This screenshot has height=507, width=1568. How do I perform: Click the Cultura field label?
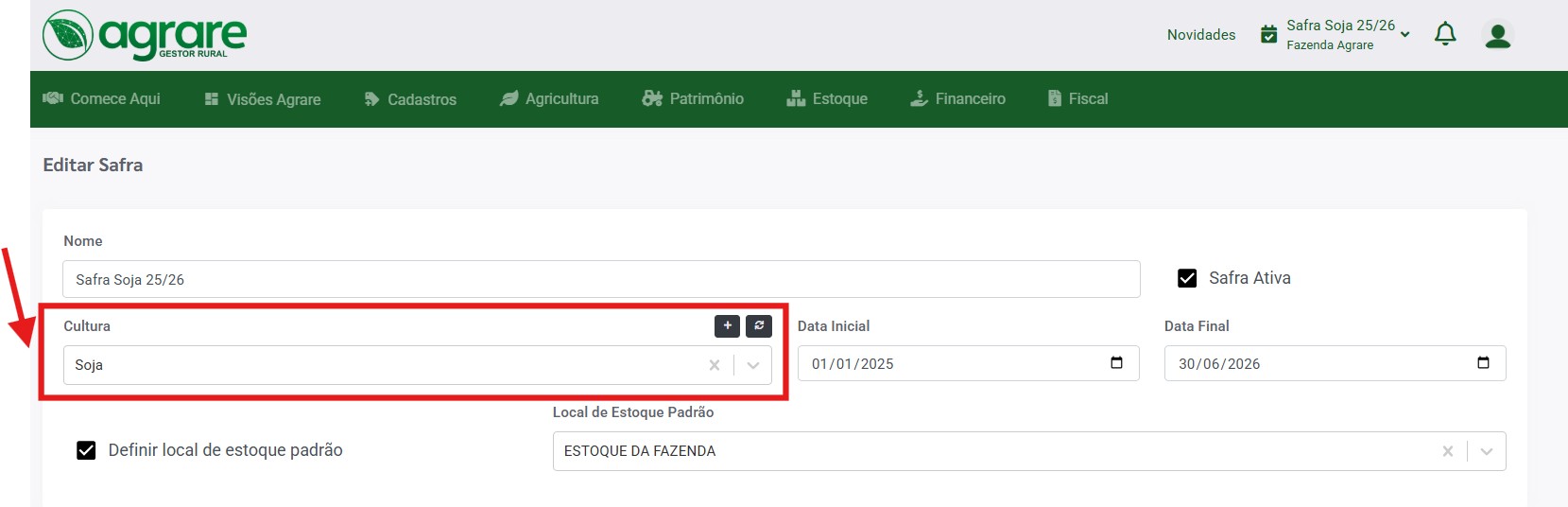[x=87, y=326]
